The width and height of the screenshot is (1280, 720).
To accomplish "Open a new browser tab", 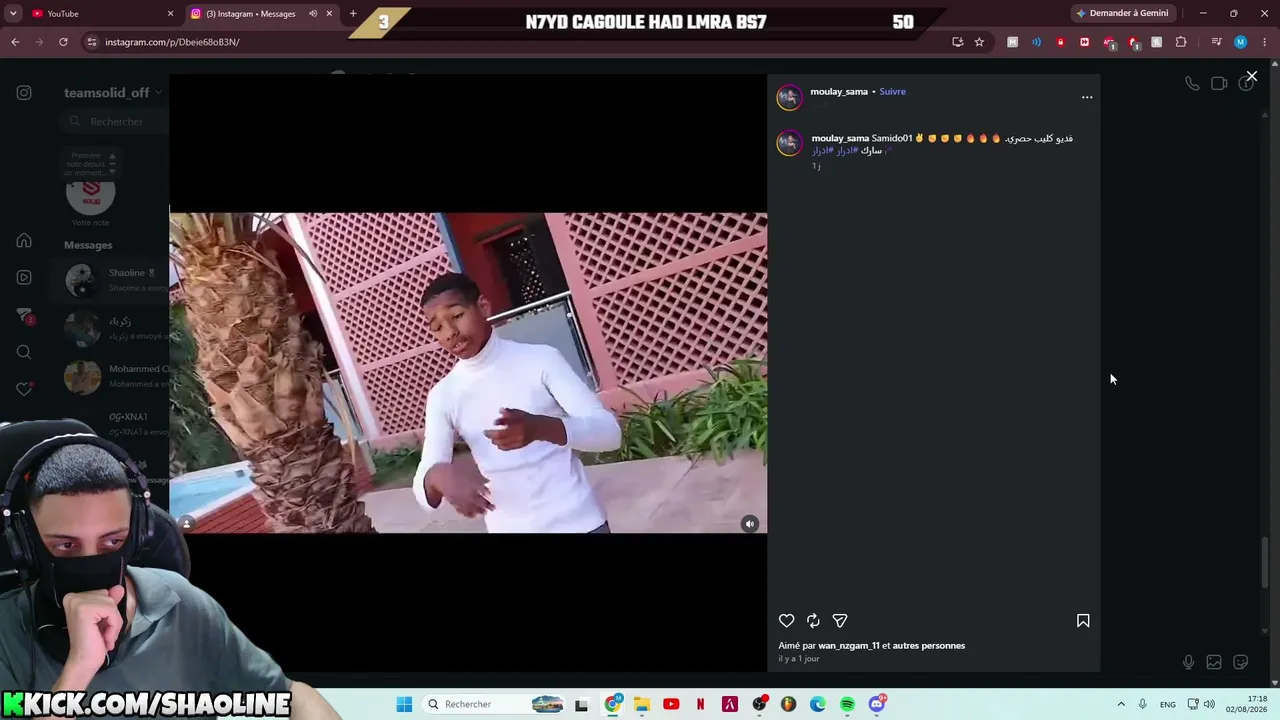I will pyautogui.click(x=353, y=14).
